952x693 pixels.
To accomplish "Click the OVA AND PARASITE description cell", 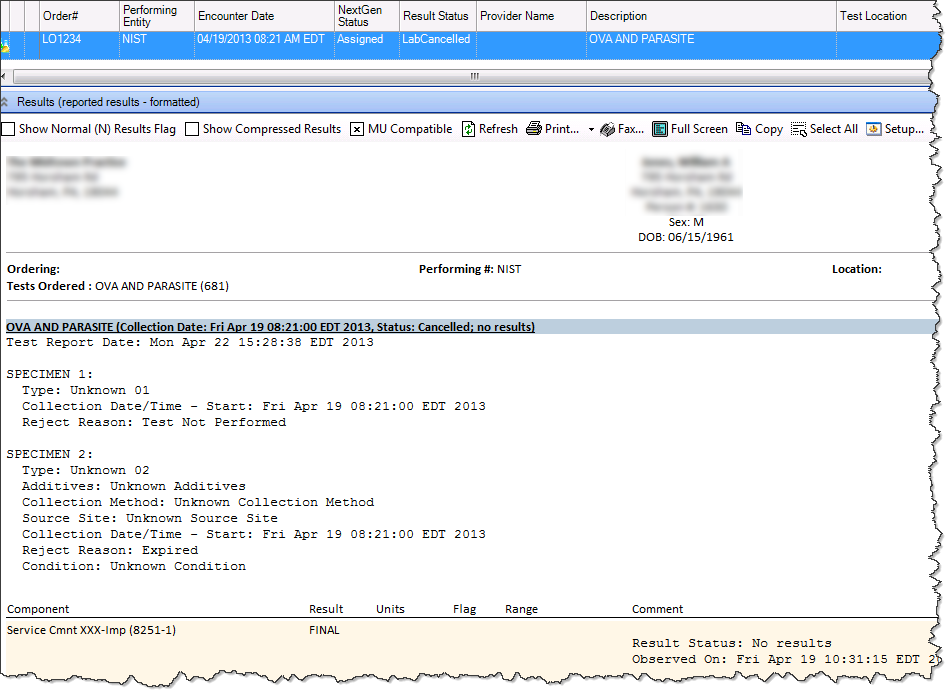I will click(711, 45).
